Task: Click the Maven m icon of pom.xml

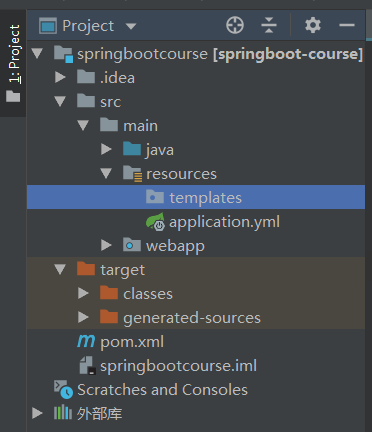Action: pos(86,341)
